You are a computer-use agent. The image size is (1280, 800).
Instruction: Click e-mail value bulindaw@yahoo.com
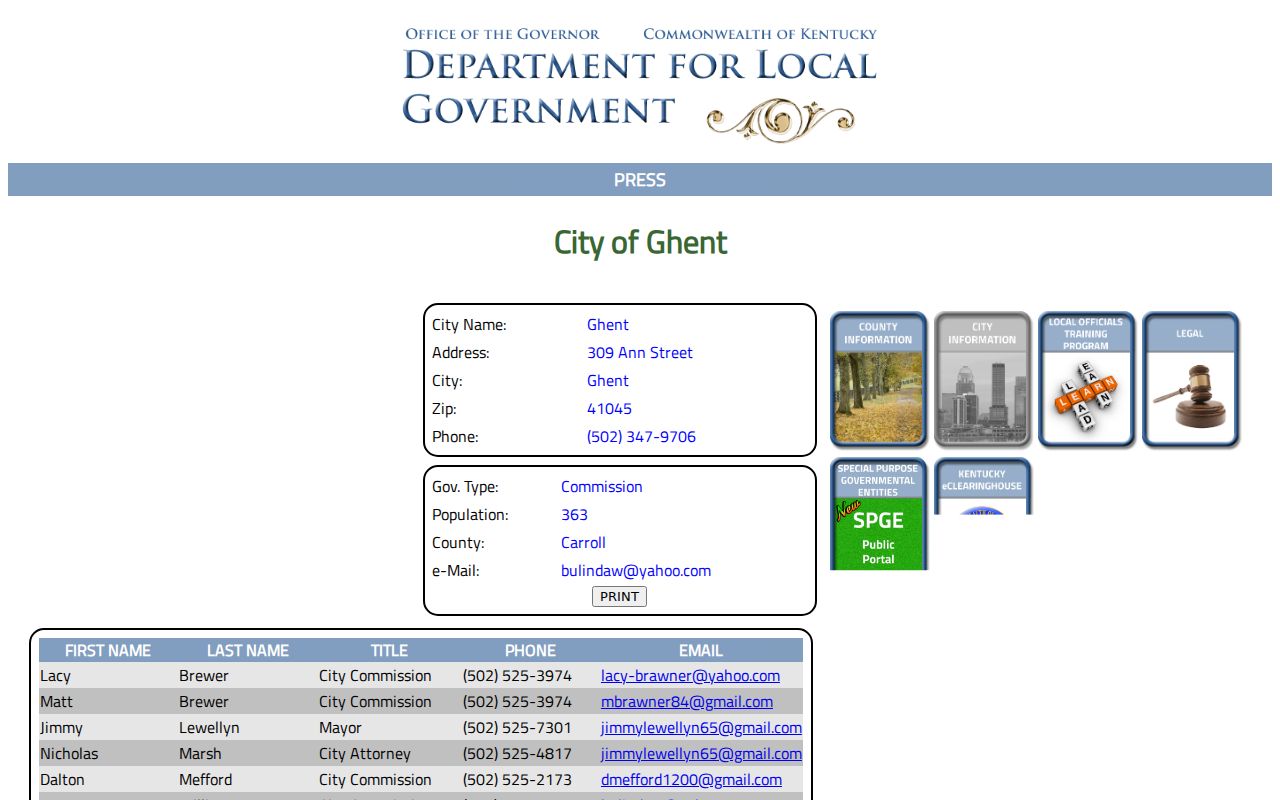(636, 571)
